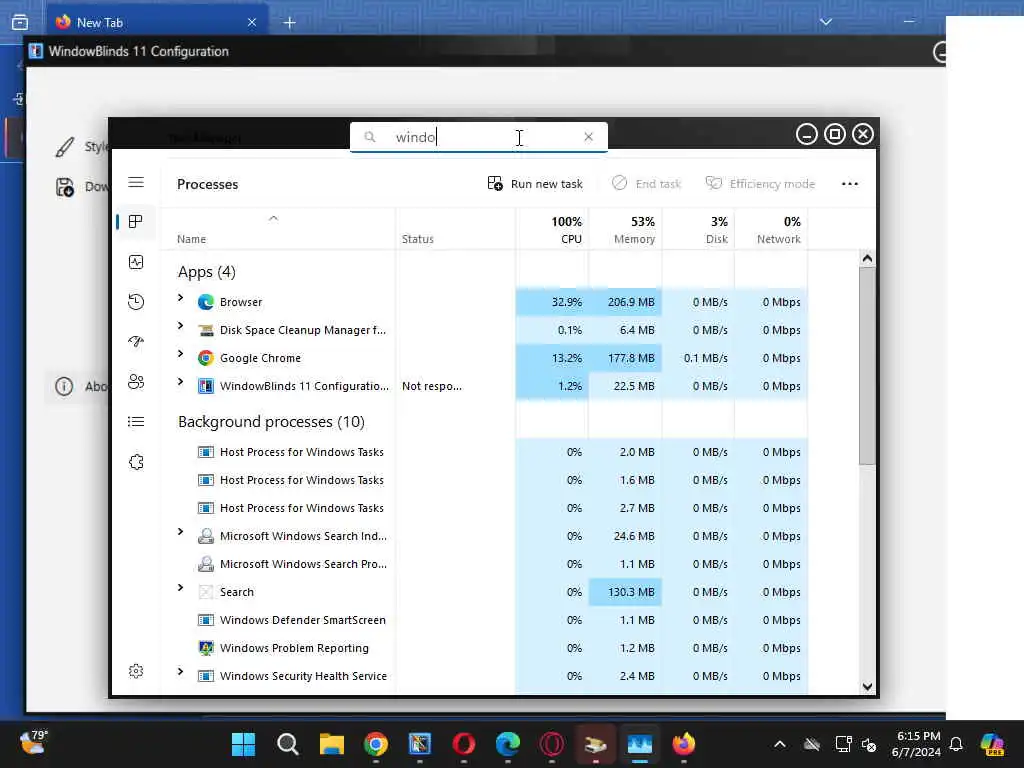Image resolution: width=1024 pixels, height=768 pixels.
Task: Expand Windows Security Health Service row
Action: [180, 671]
